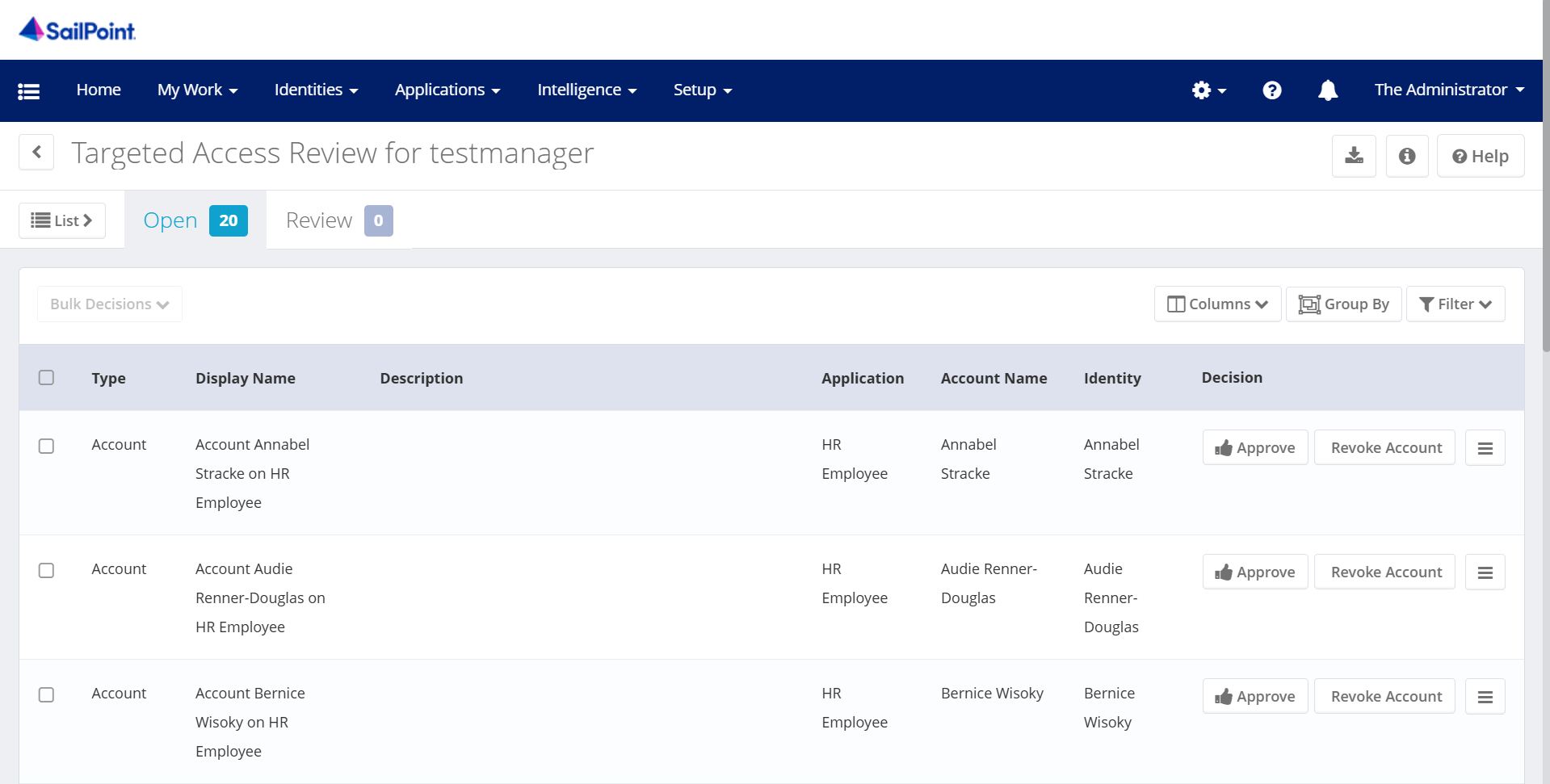Open the question mark help icon in navbar
Screen dimensions: 1550x784
pos(1271,90)
